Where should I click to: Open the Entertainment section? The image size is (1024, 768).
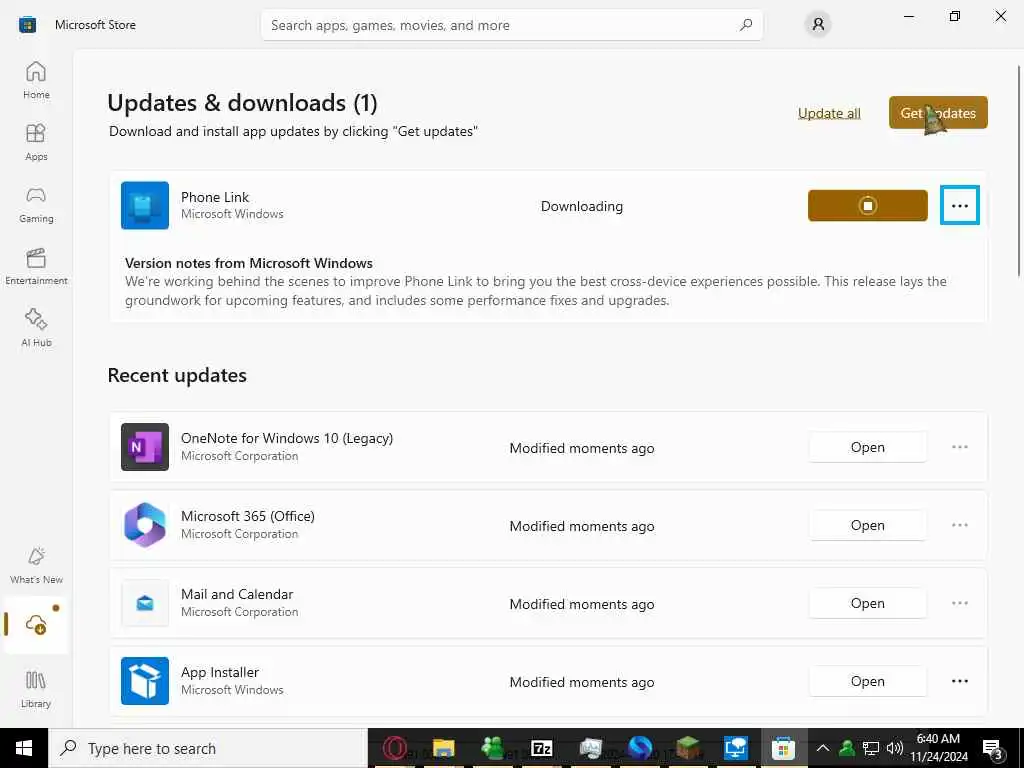[36, 266]
